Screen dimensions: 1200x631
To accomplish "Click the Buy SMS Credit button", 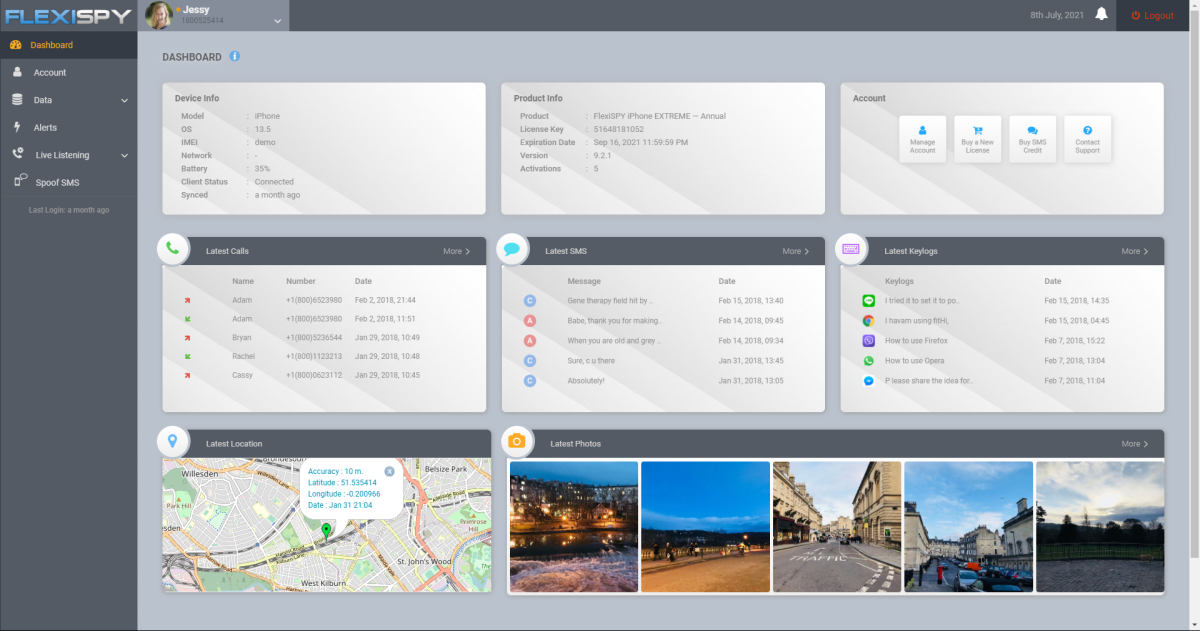I will point(1032,139).
